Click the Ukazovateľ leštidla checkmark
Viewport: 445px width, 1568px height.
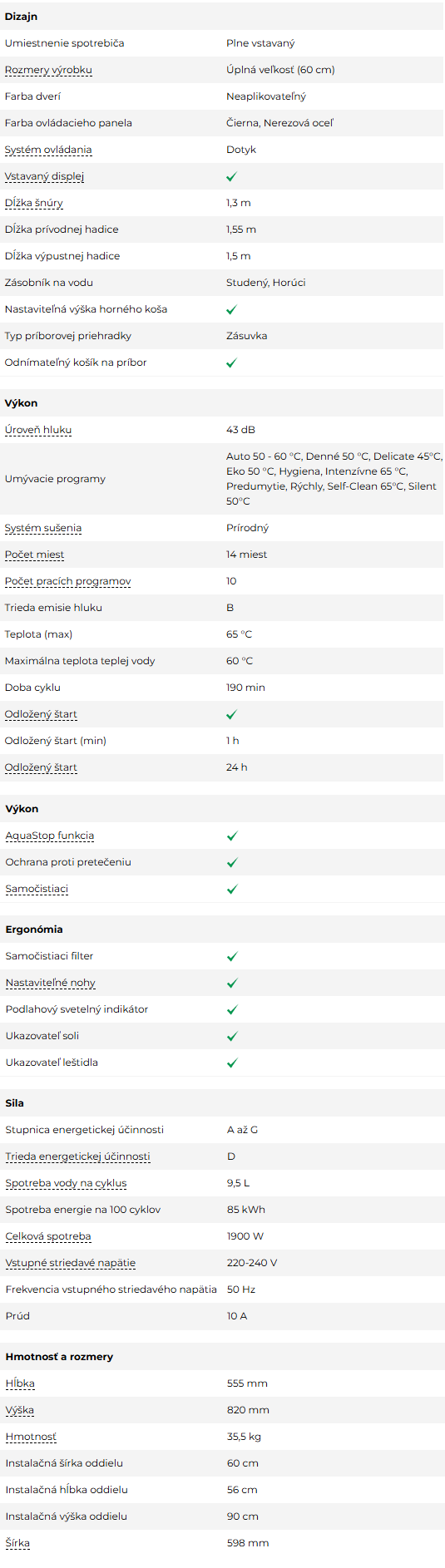pyautogui.click(x=232, y=1063)
